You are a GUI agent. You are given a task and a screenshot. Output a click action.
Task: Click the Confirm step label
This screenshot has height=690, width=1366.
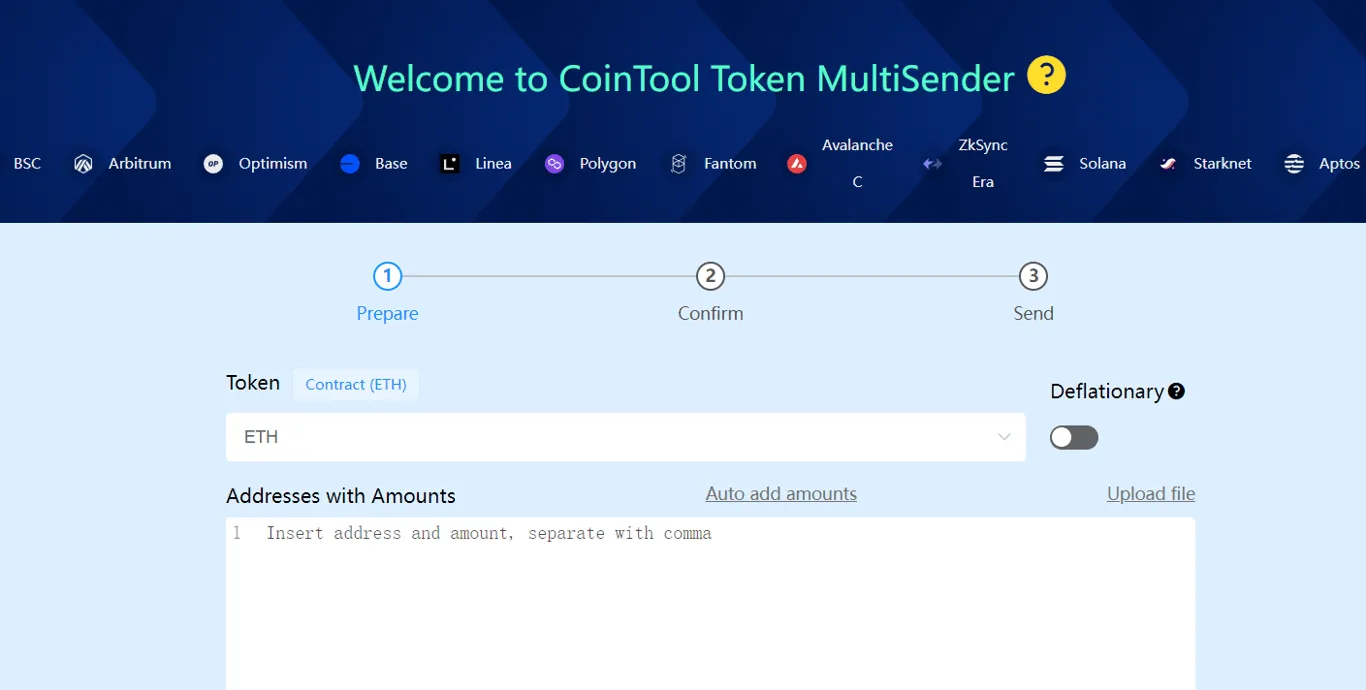pos(710,314)
